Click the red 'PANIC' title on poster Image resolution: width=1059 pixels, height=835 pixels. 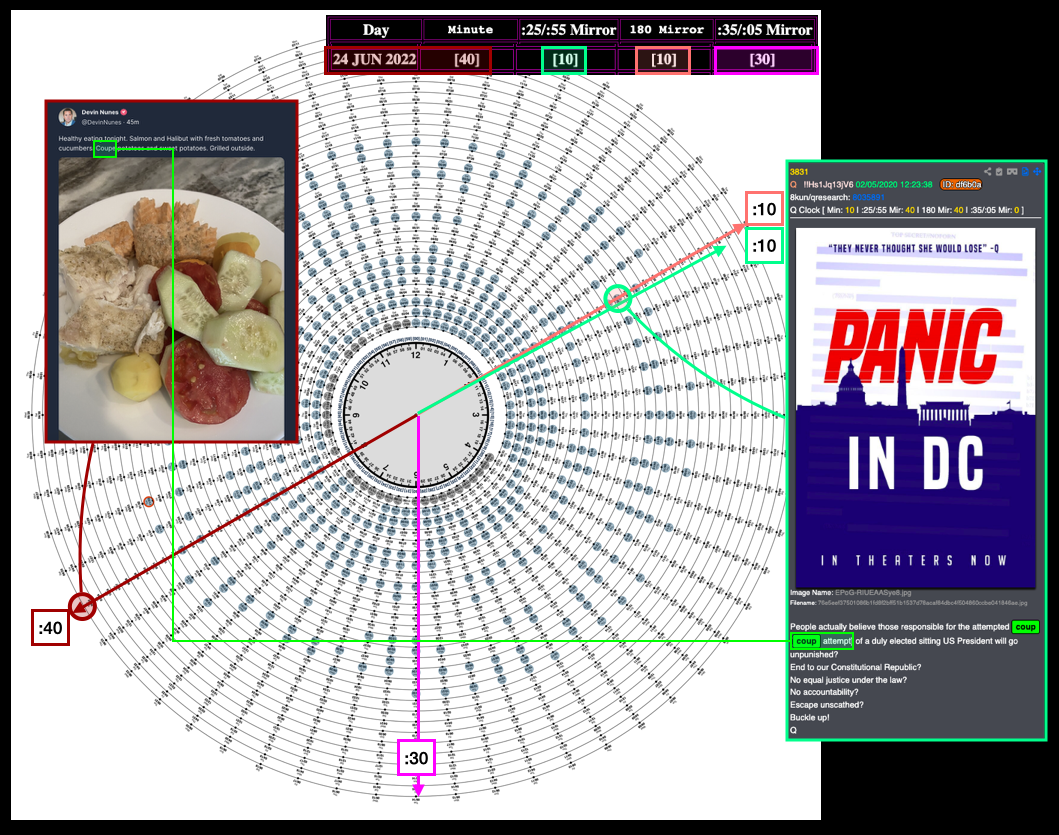click(916, 345)
